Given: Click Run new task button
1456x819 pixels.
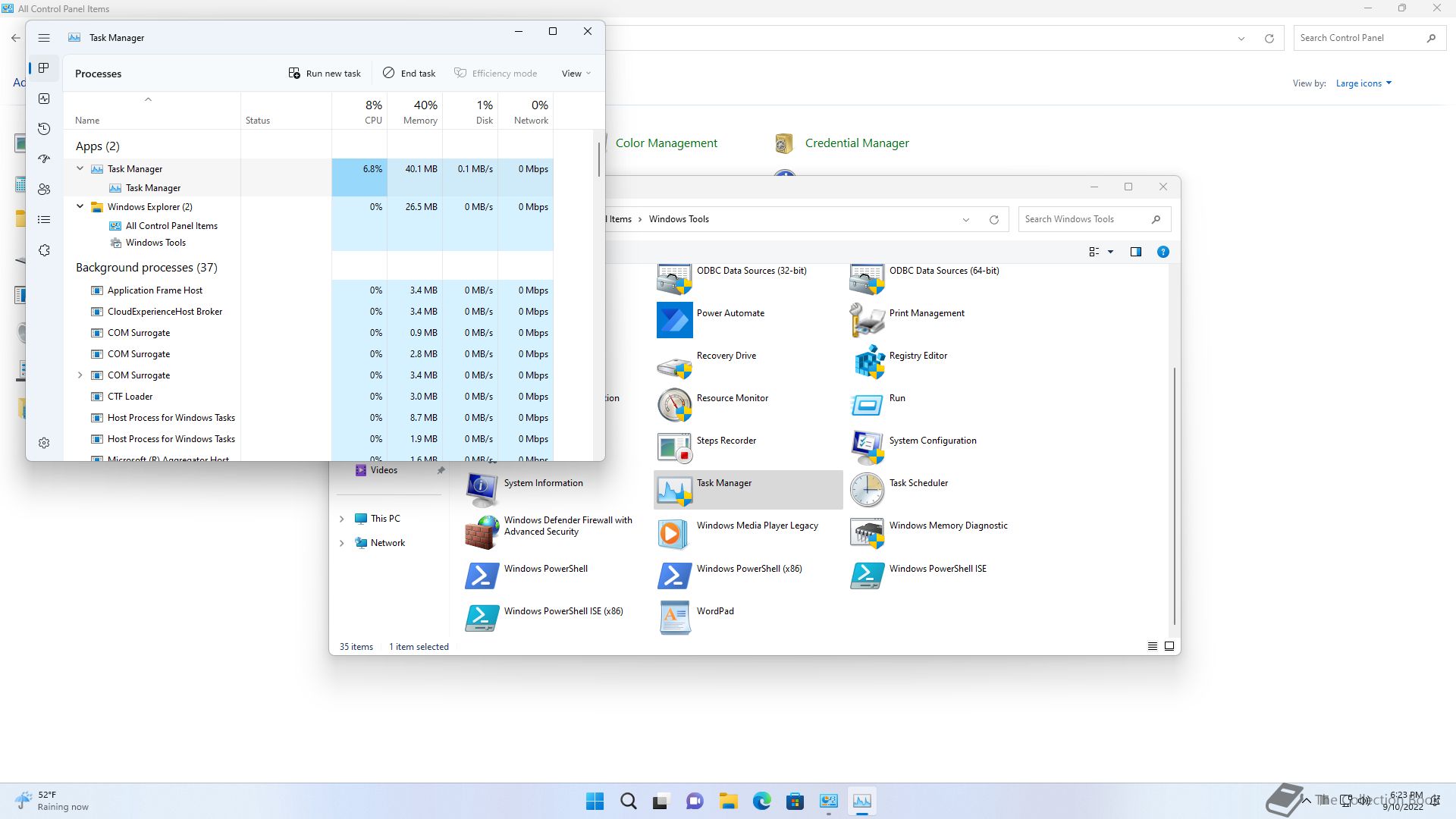Looking at the screenshot, I should coord(325,74).
